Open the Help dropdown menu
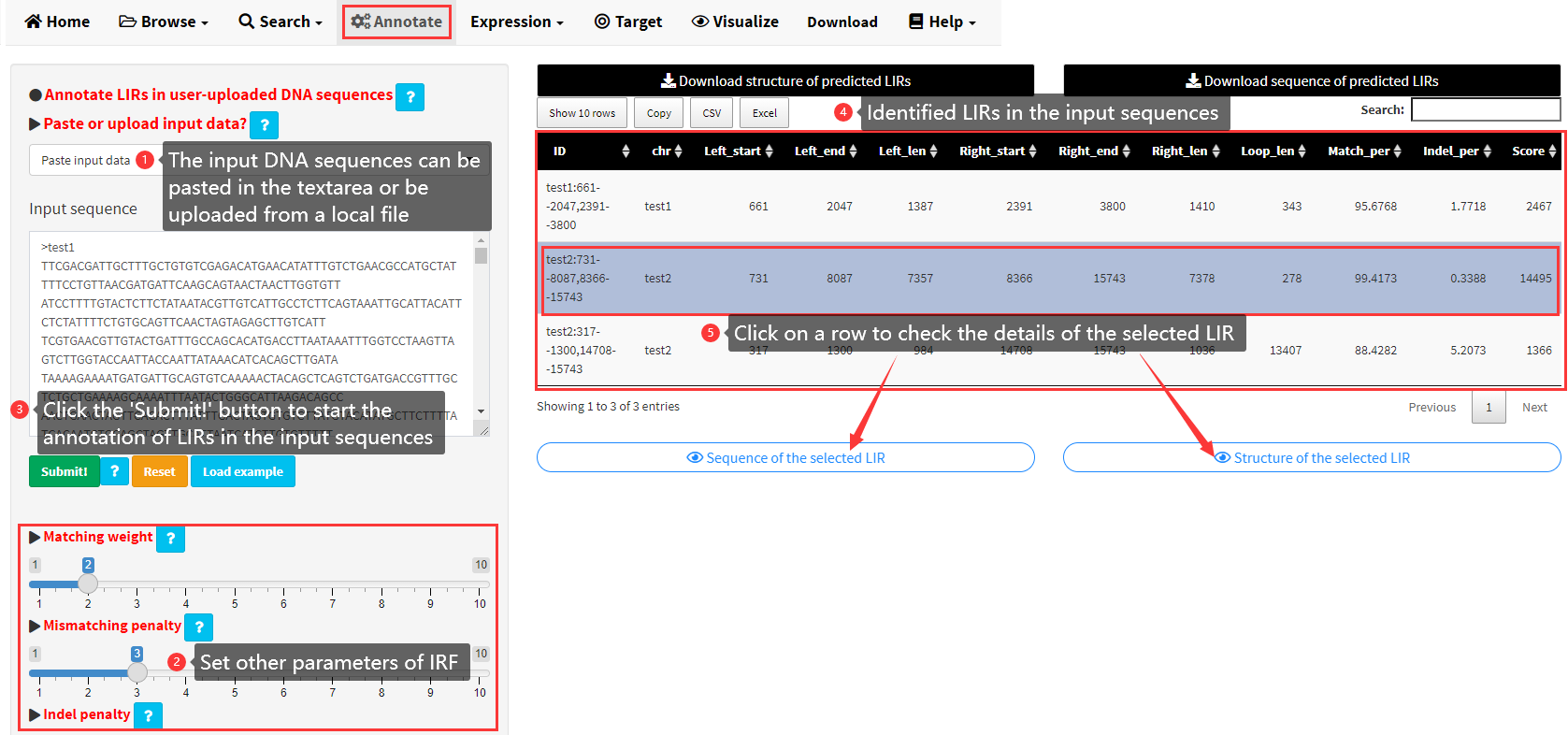The width and height of the screenshot is (1568, 735). coord(942,22)
